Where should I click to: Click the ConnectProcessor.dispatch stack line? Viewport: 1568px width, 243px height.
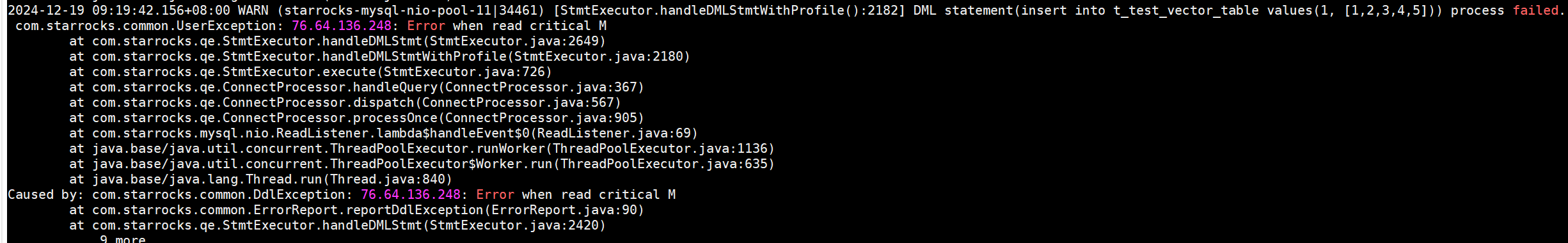345,102
